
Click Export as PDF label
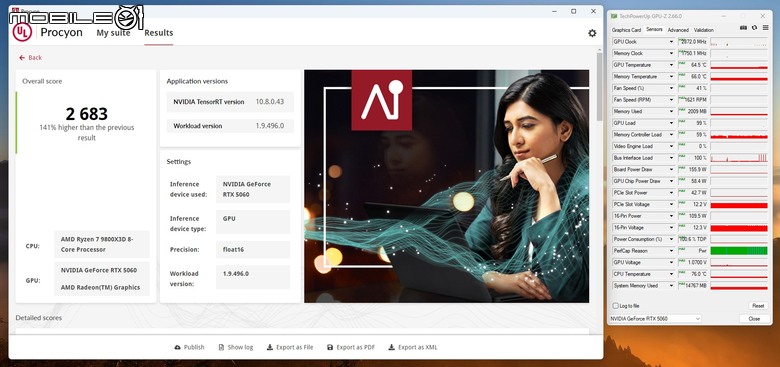[356, 347]
